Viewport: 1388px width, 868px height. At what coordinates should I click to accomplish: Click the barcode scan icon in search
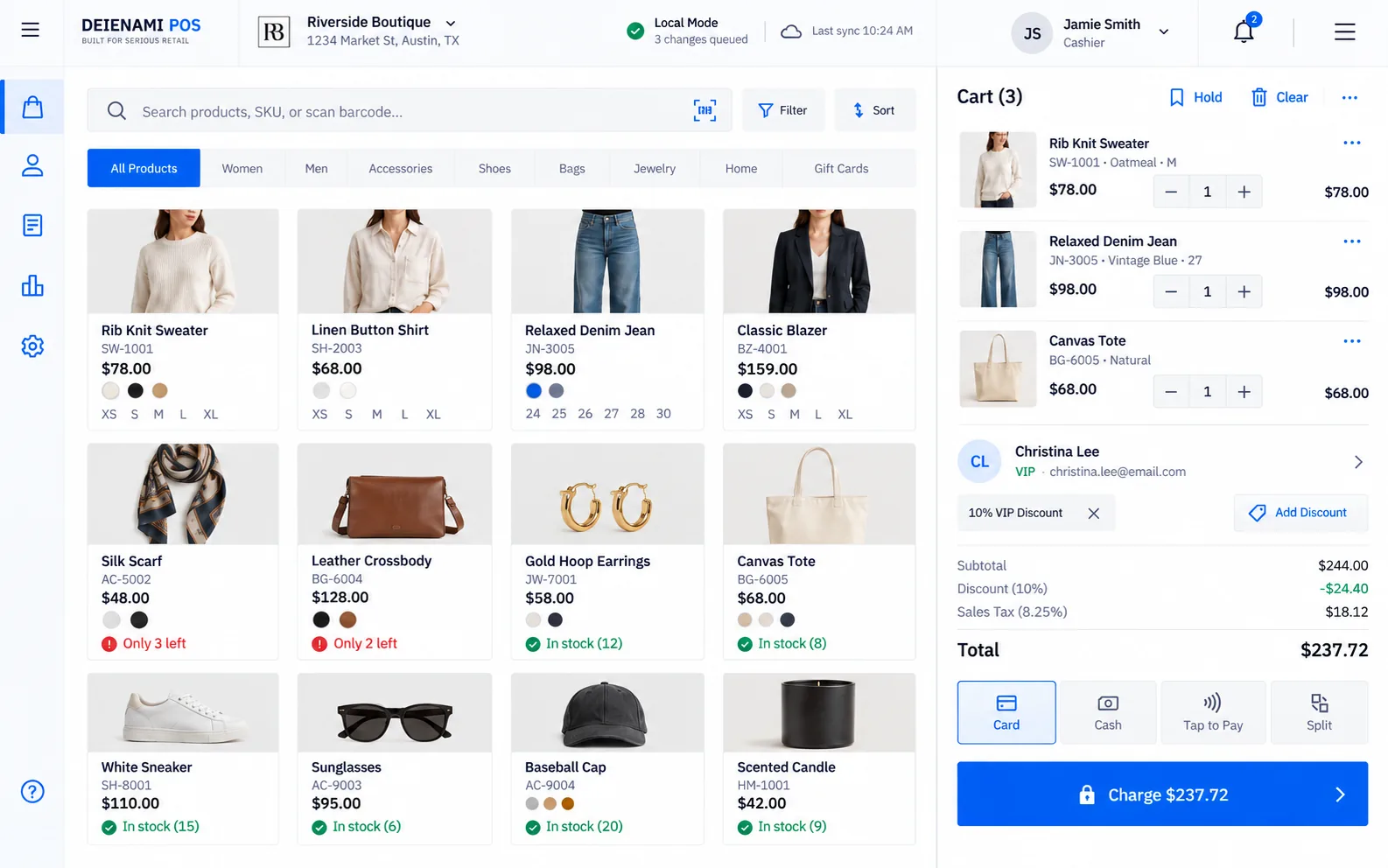(705, 110)
